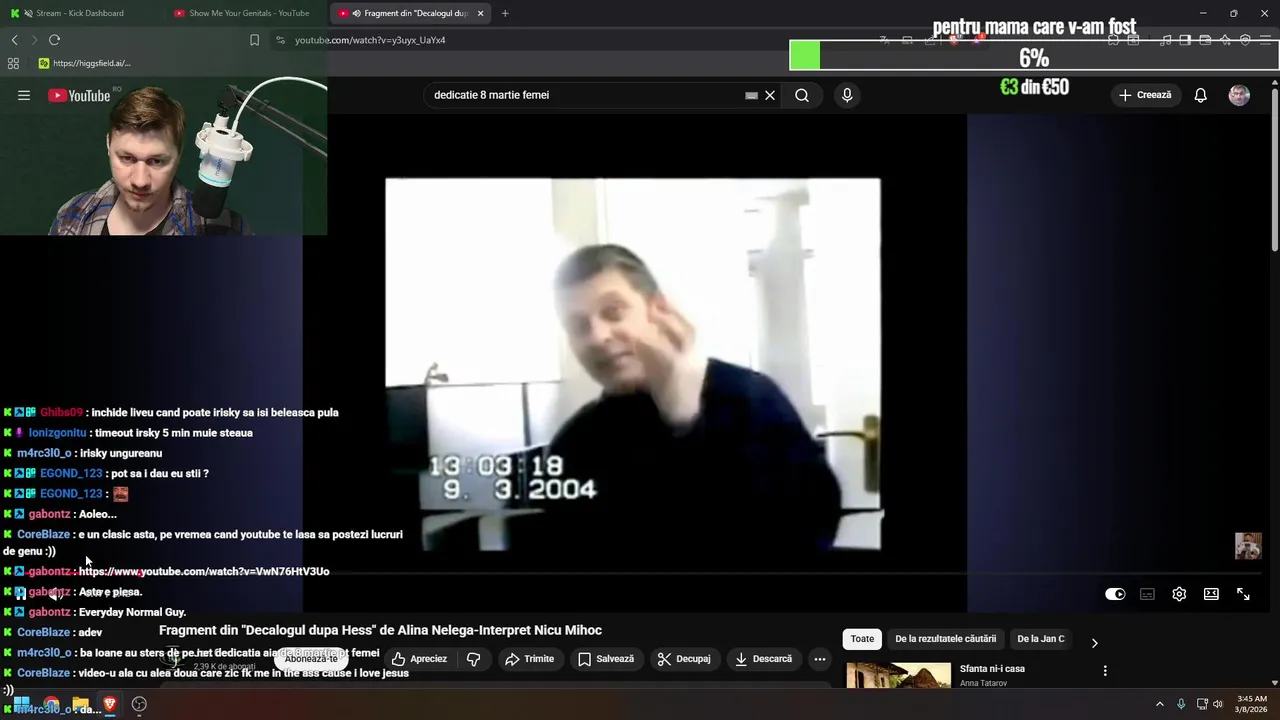Open Sfanta ni-i casa video thumbnail
Screen dimensions: 1280x720
898,676
